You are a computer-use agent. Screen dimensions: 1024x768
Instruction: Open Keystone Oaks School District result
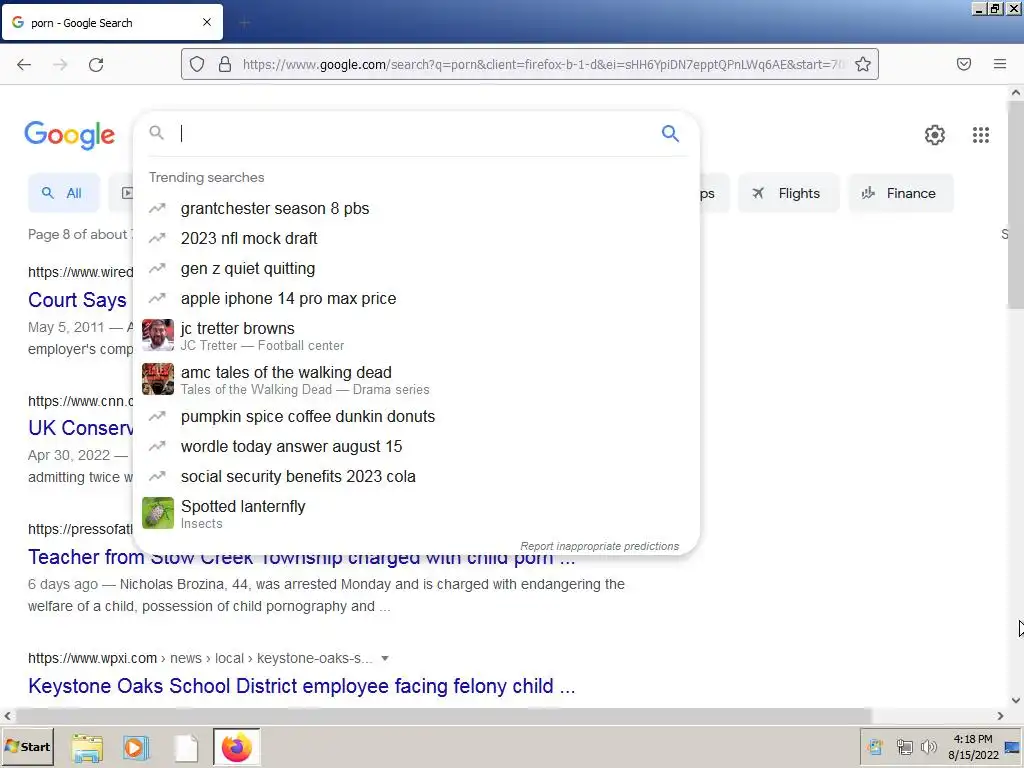point(301,686)
